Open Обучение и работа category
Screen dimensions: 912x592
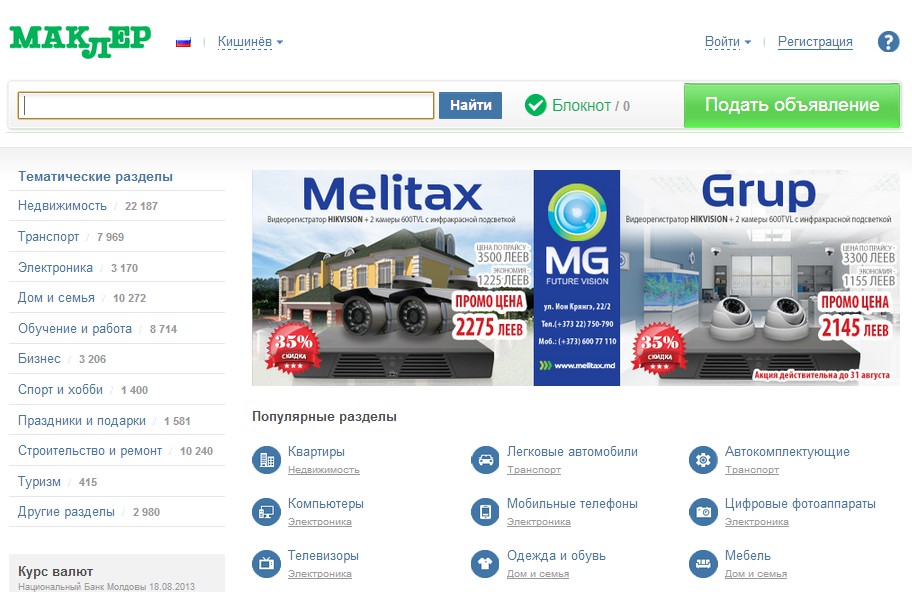point(75,329)
